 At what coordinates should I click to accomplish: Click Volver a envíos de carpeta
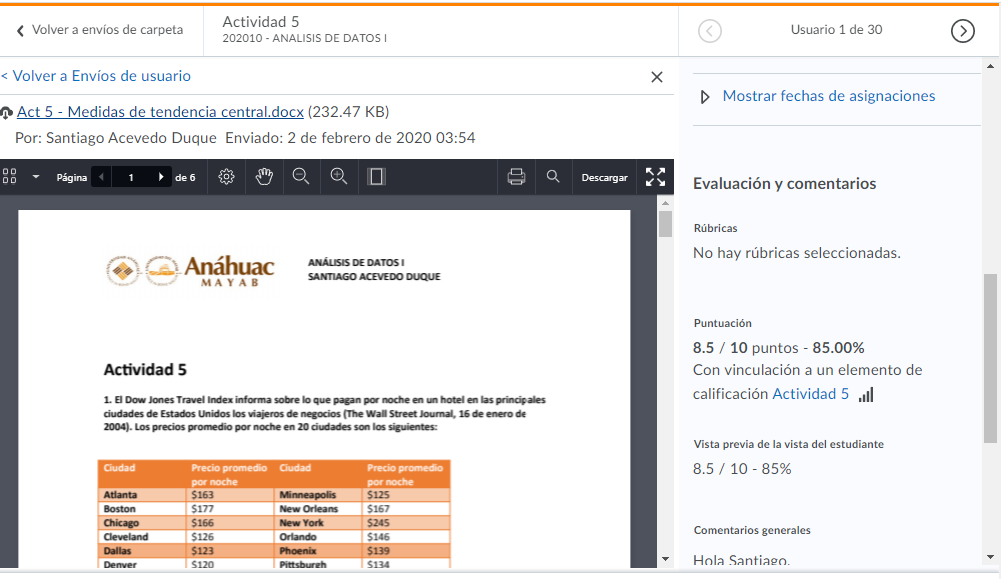point(99,30)
